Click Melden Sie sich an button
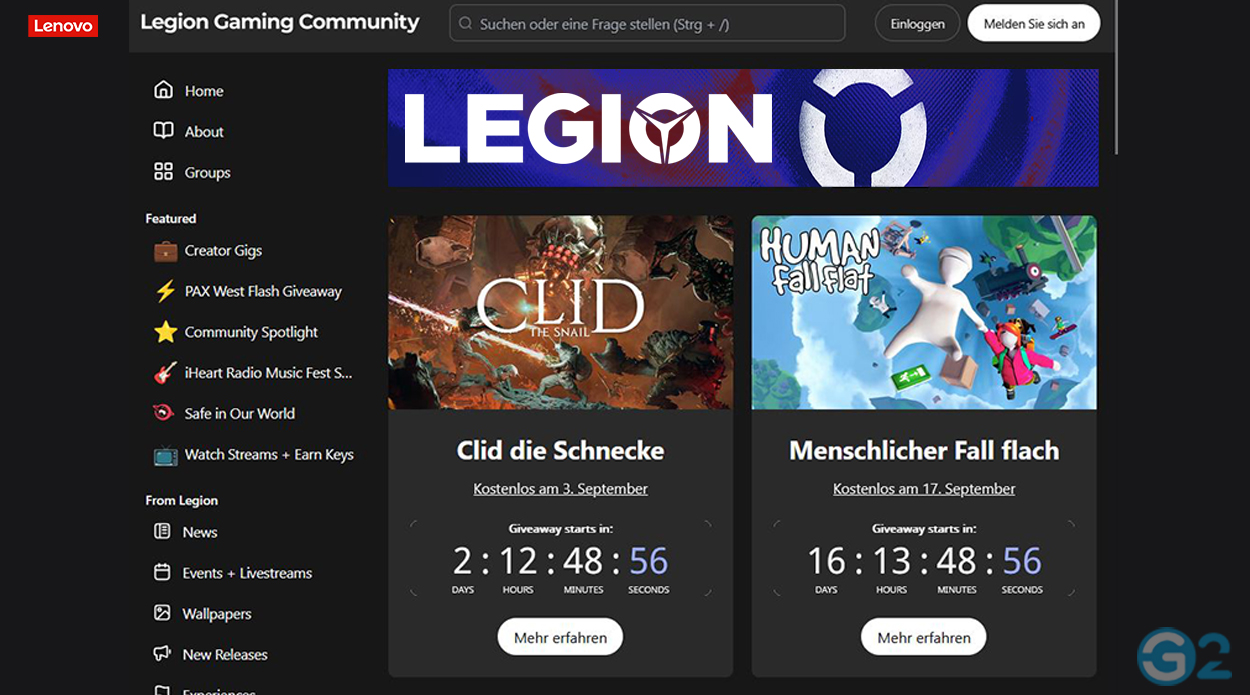The image size is (1250, 695). click(1034, 24)
